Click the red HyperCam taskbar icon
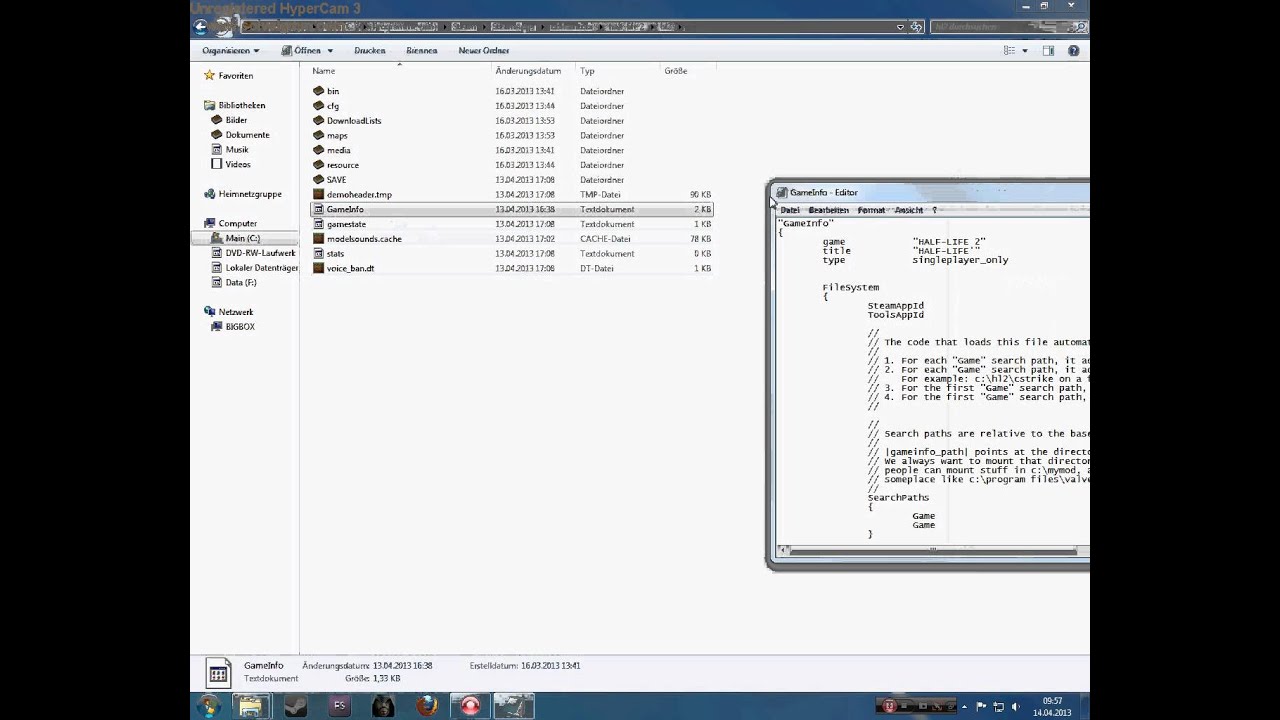This screenshot has height=720, width=1280. [470, 706]
